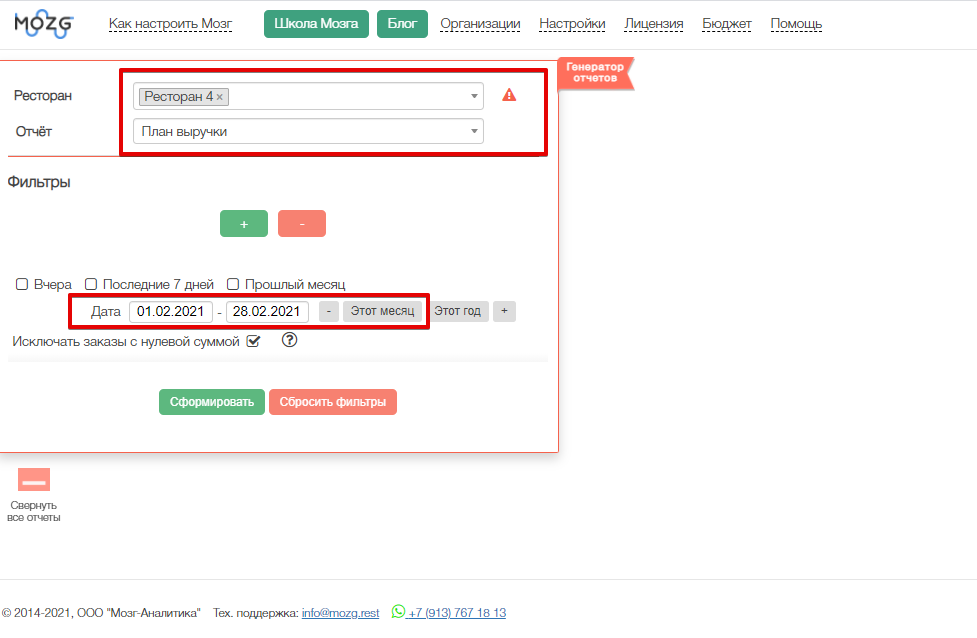This screenshot has height=638, width=977.
Task: Expand the Ресторан dropdown arrow
Action: (474, 96)
